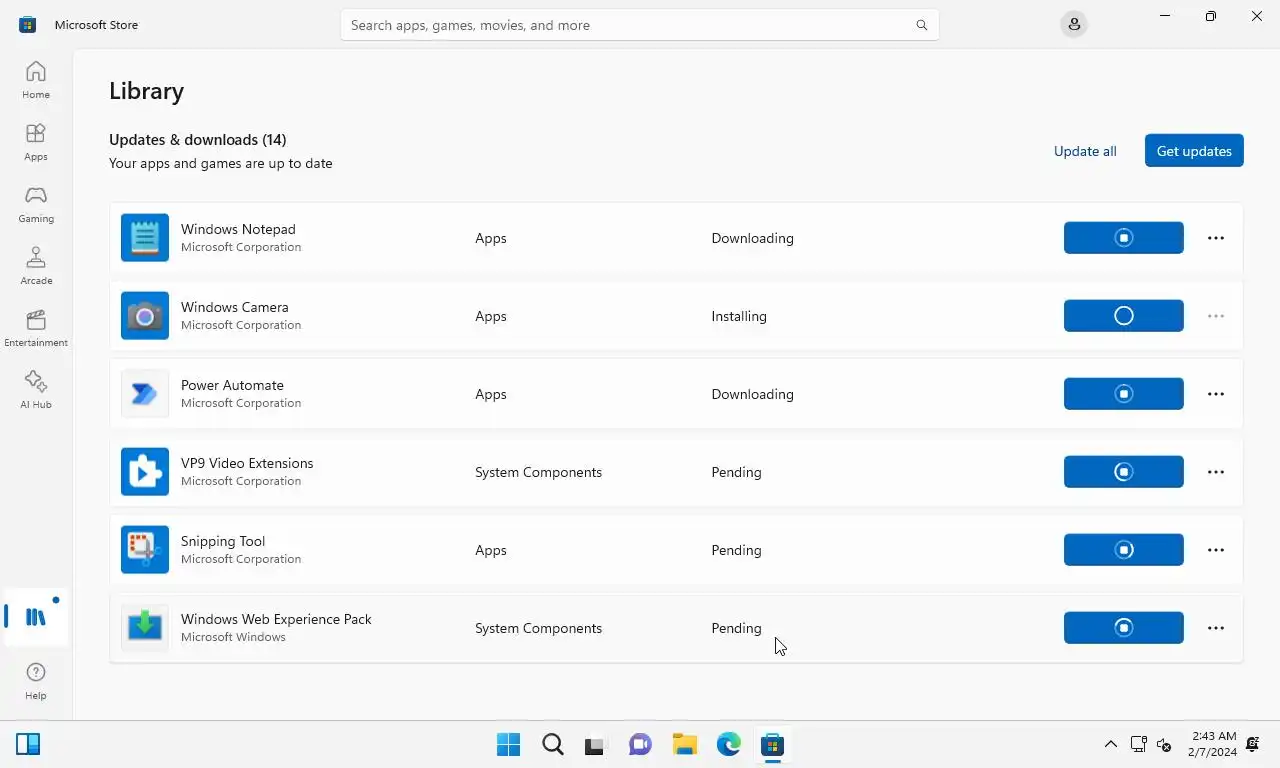Screen dimensions: 1280x768
Task: Click the Microsoft Store logo icon
Action: tap(28, 25)
